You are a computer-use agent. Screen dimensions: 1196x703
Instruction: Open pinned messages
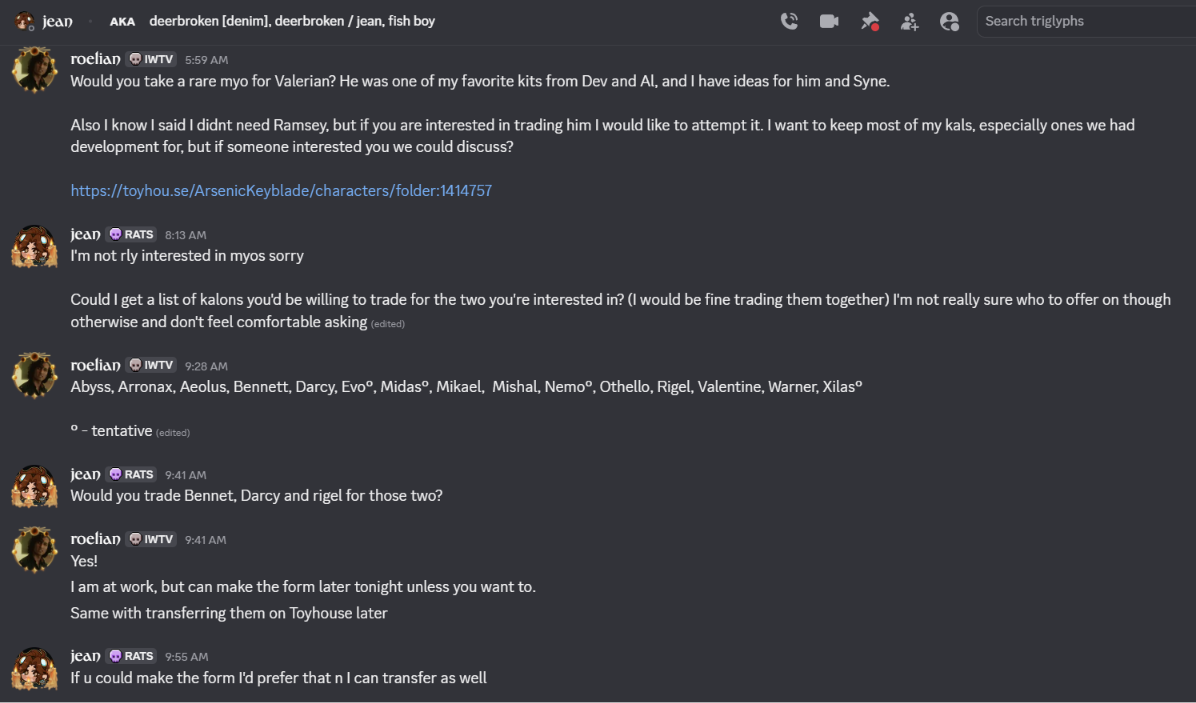[x=870, y=21]
